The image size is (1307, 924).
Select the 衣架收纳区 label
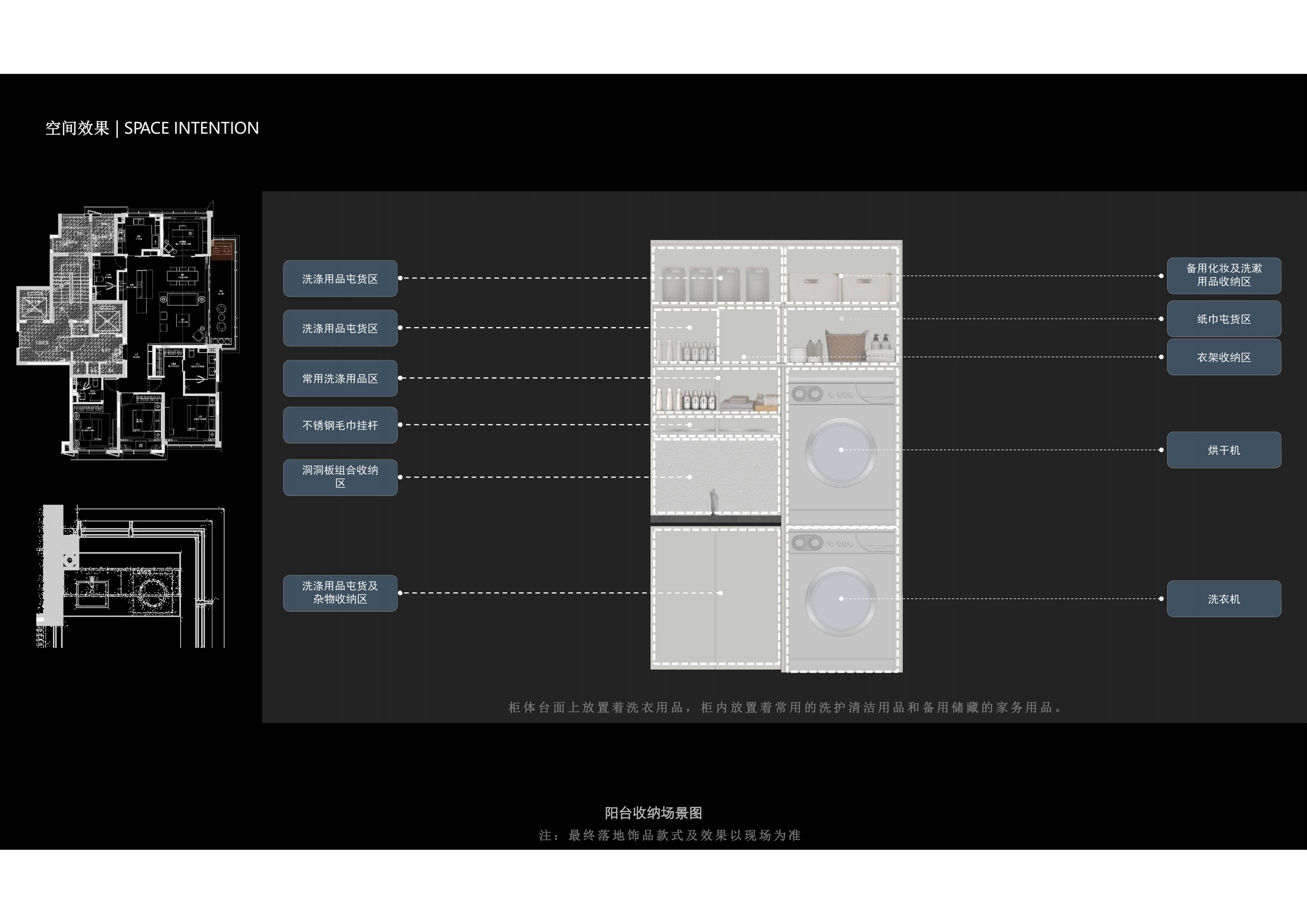point(1223,357)
